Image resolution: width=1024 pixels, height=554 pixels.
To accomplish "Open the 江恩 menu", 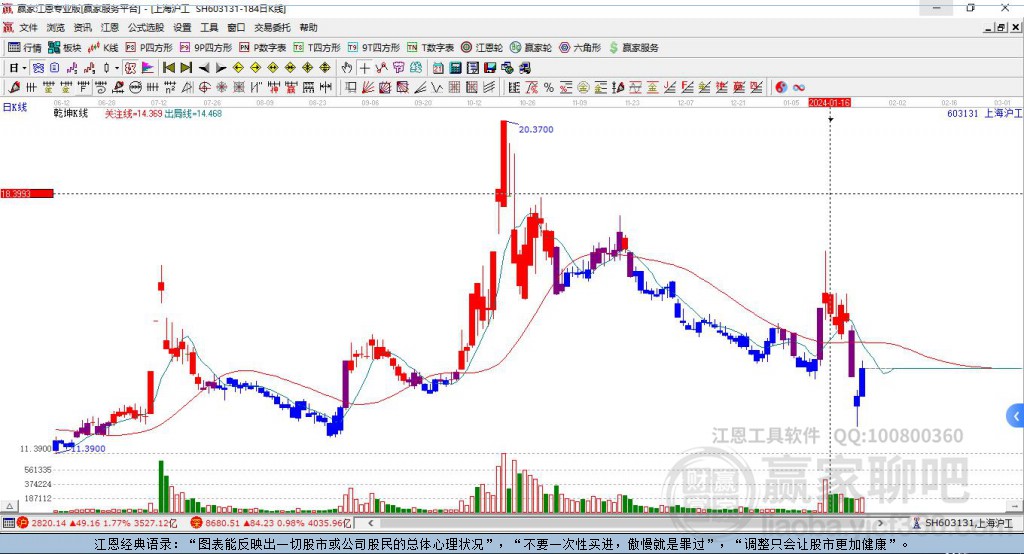I will pyautogui.click(x=110, y=27).
